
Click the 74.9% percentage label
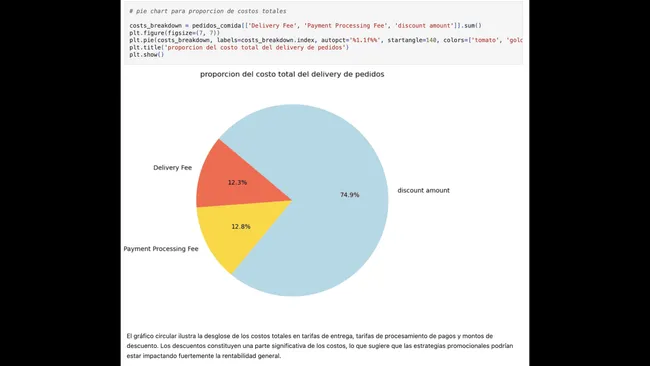coord(349,195)
